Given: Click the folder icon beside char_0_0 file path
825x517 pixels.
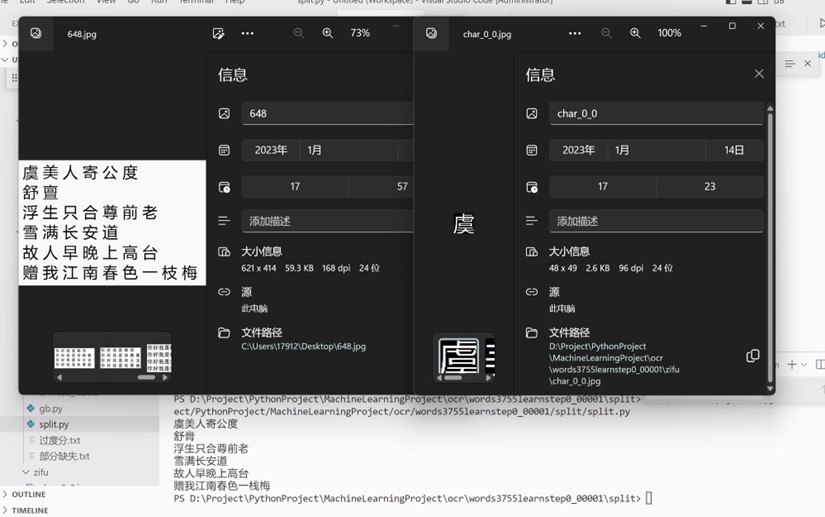Looking at the screenshot, I should pos(532,333).
